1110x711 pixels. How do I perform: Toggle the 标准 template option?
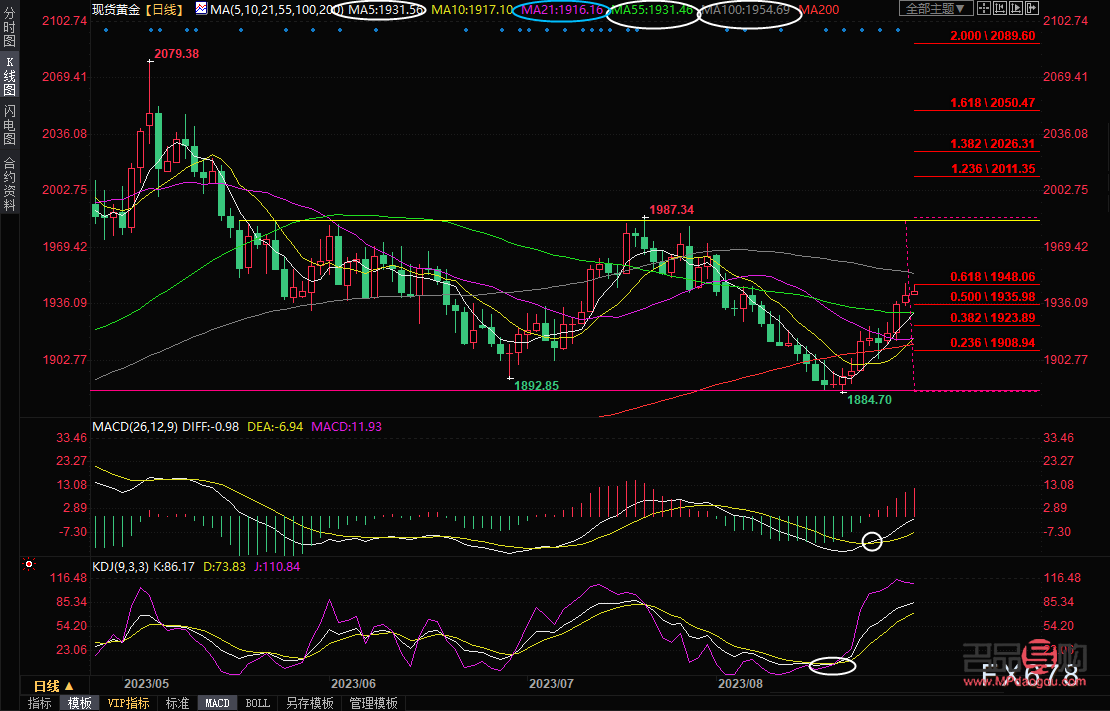[177, 703]
